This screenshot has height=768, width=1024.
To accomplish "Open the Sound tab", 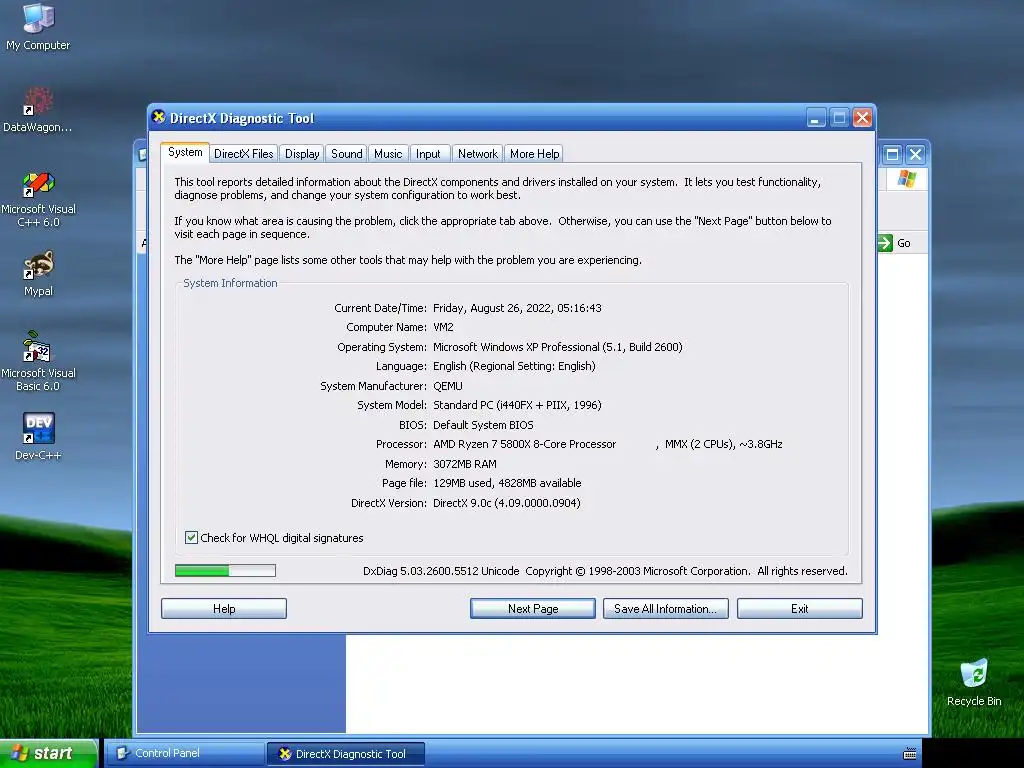I will point(346,154).
